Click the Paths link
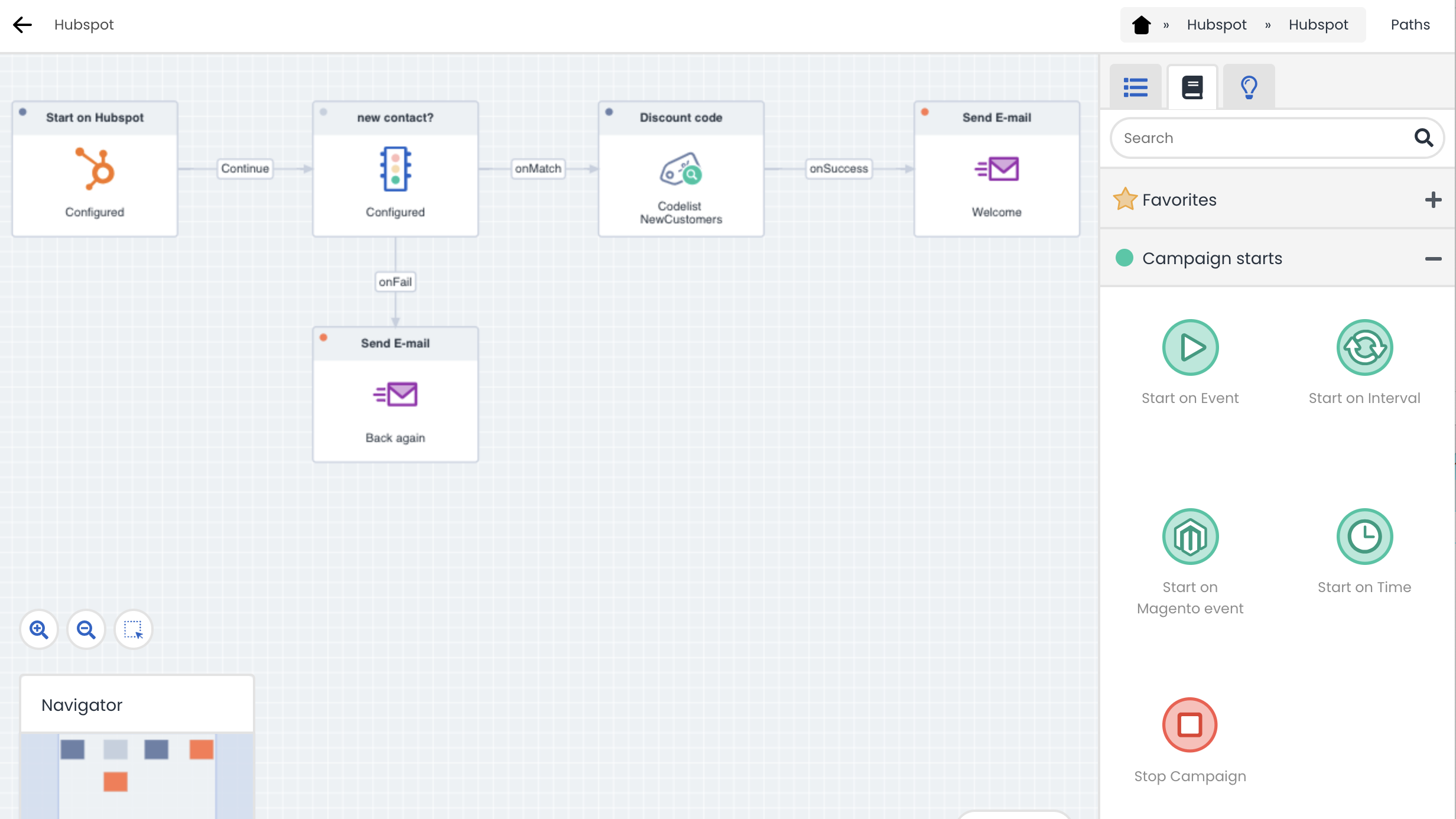 click(1410, 25)
